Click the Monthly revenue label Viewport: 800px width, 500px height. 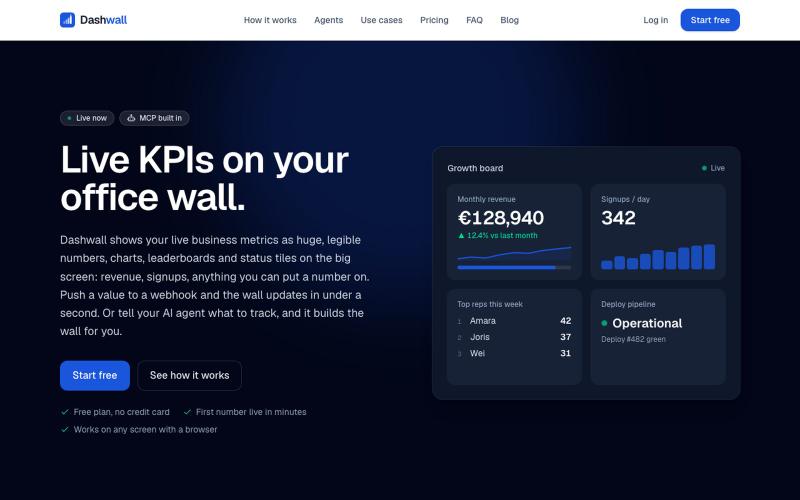coord(486,199)
